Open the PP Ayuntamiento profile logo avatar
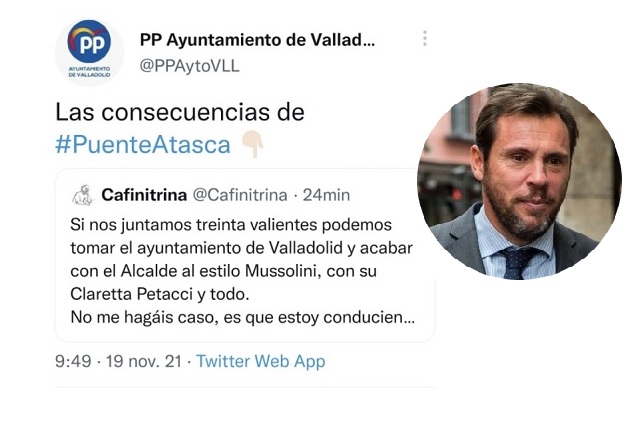640x426 pixels. point(89,51)
